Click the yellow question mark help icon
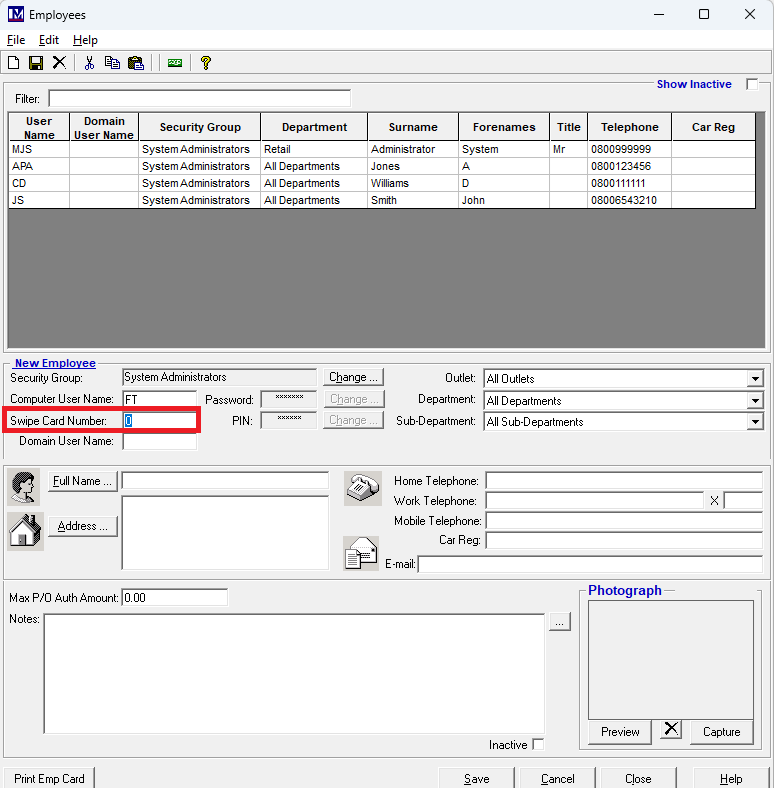 pyautogui.click(x=206, y=62)
